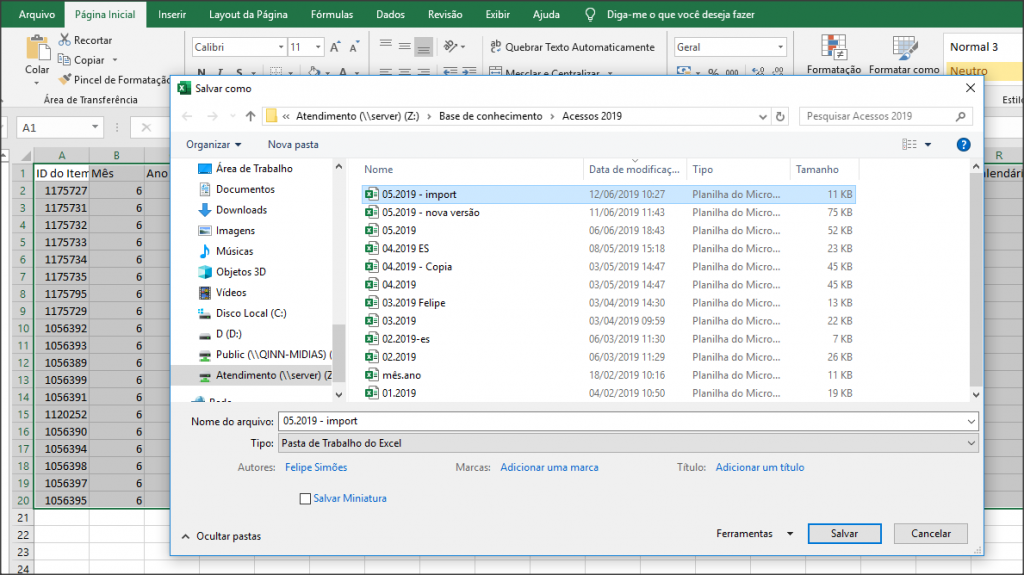1024x575 pixels.
Task: Click the Copiar icon in ribbon
Action: 64,59
